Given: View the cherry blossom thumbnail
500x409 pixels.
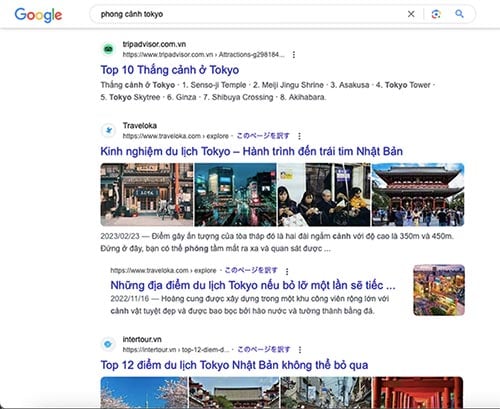Looking at the screenshot, I should tap(144, 392).
